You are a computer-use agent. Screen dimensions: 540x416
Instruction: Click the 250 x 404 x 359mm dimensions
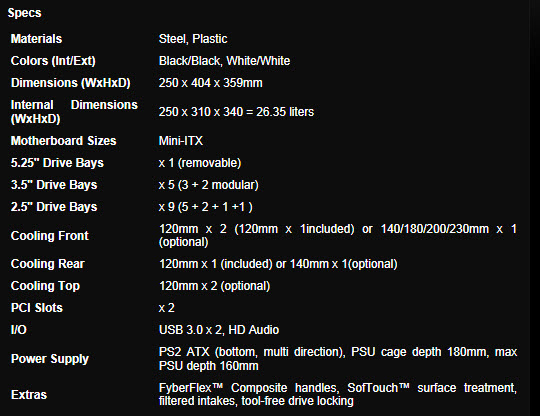210,83
